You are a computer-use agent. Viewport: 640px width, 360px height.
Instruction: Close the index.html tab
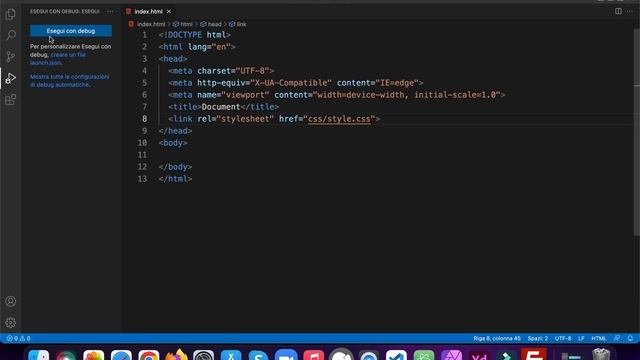pyautogui.click(x=169, y=11)
